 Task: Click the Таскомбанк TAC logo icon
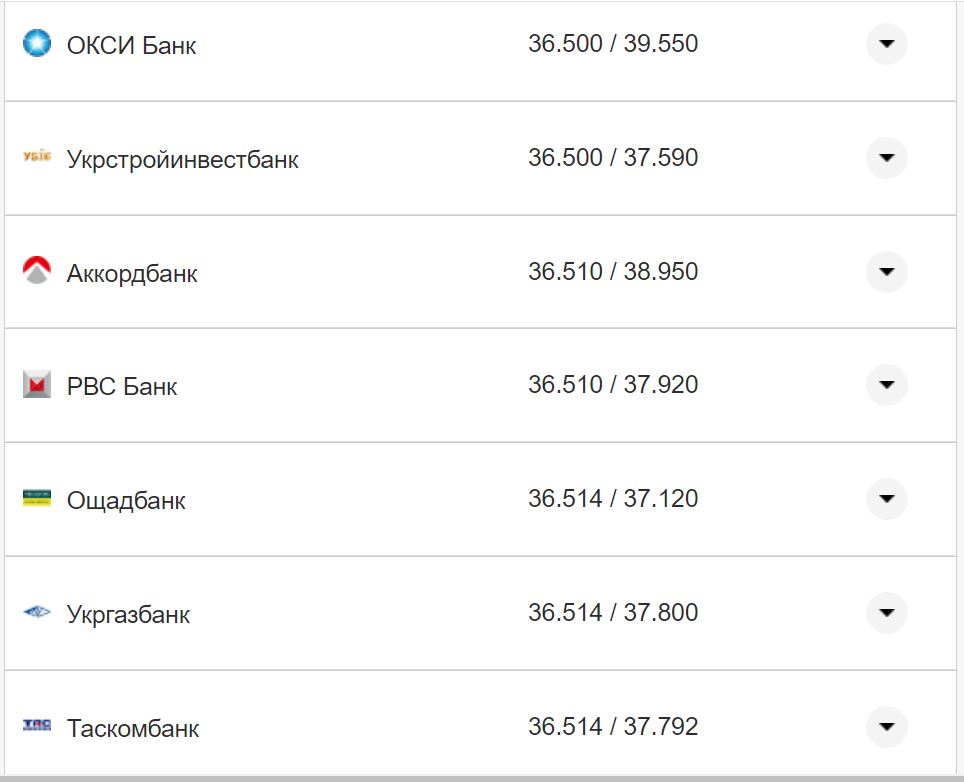(x=37, y=725)
